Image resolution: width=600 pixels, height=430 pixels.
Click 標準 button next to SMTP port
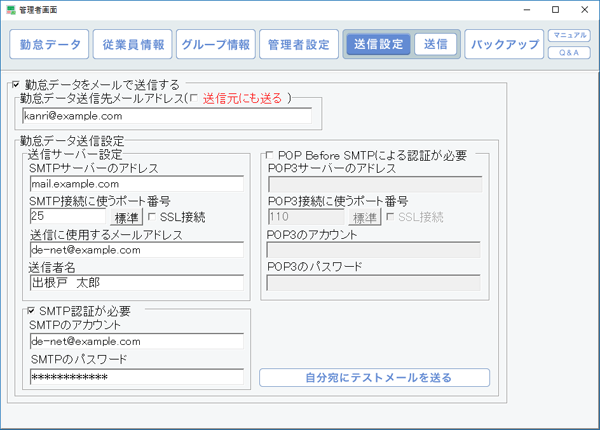(x=125, y=216)
